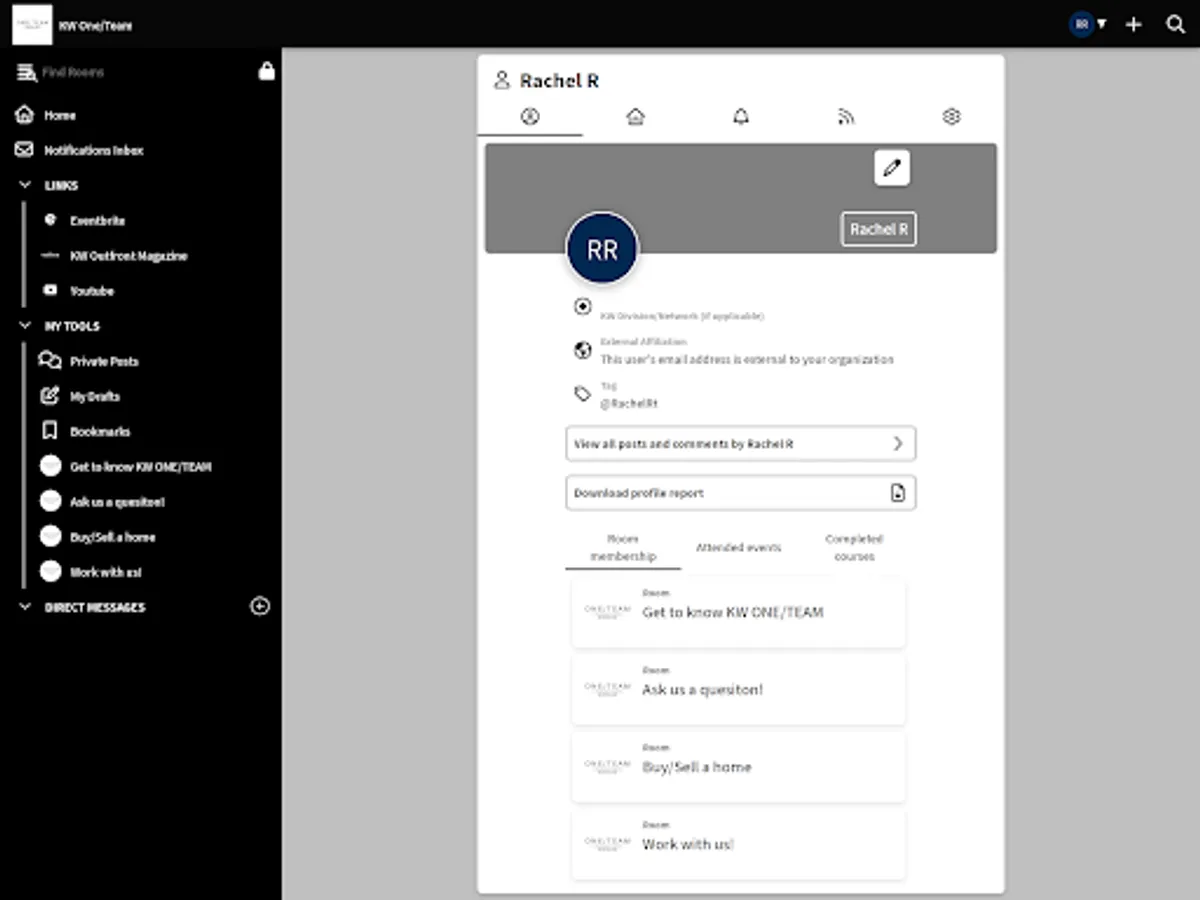Screen dimensions: 1200x900
Task: Open Get to know KW ONE/TEAM room card
Action: 739,612
